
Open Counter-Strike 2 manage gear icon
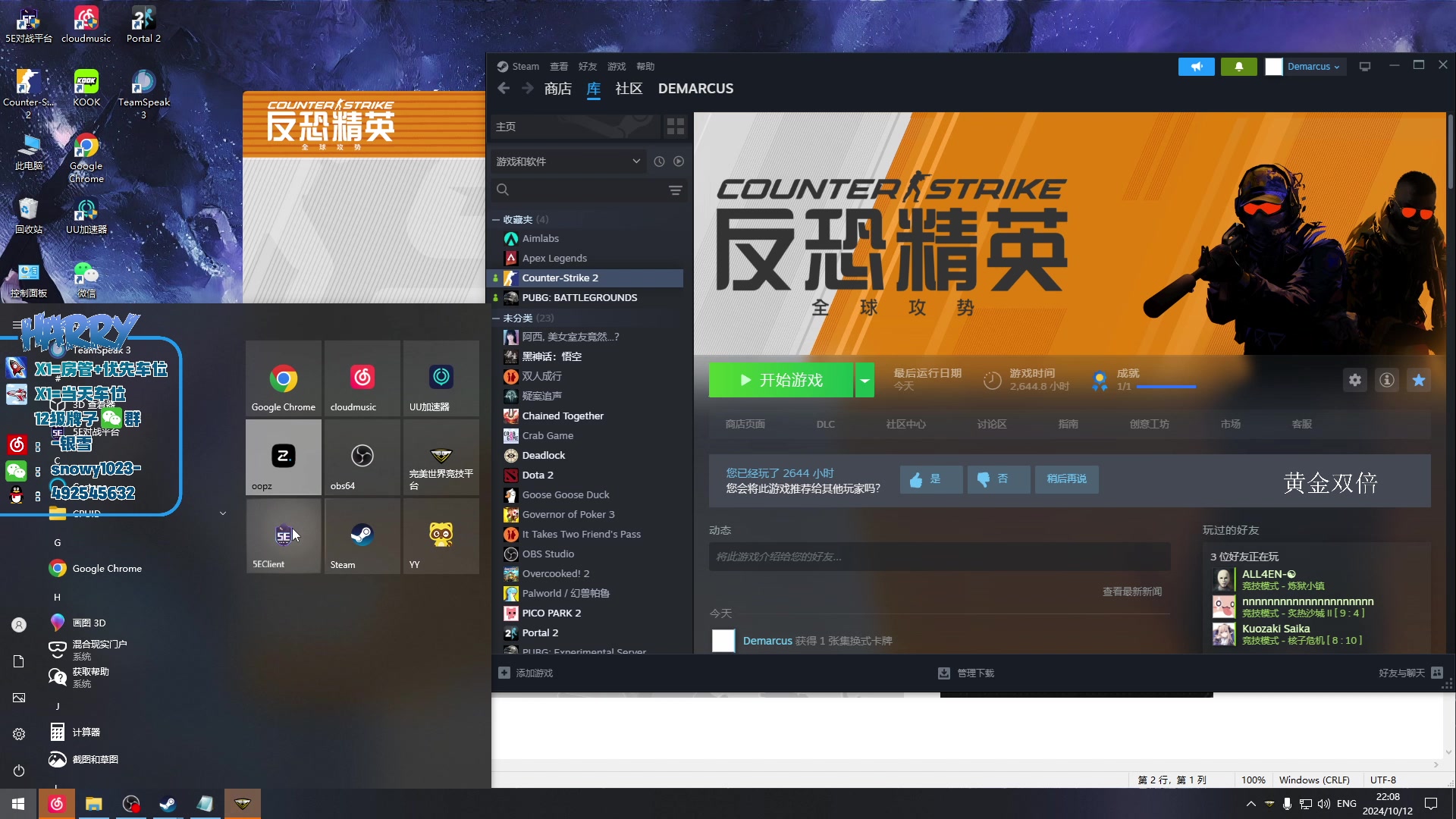(1355, 380)
